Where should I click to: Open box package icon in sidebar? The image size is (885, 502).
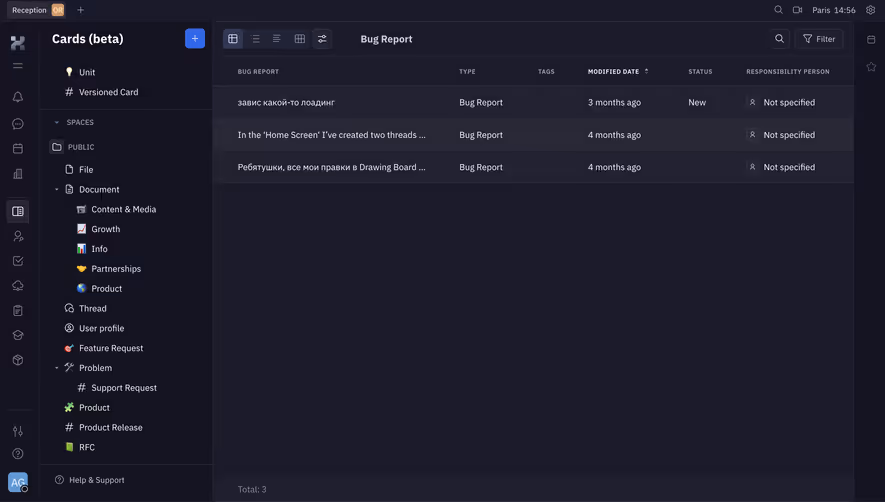(x=18, y=360)
